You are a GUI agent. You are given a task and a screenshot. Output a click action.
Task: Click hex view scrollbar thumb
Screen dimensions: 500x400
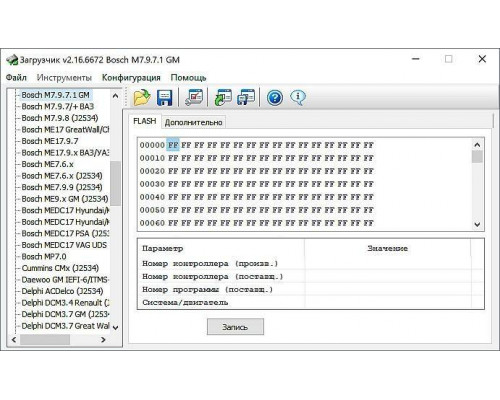click(477, 157)
